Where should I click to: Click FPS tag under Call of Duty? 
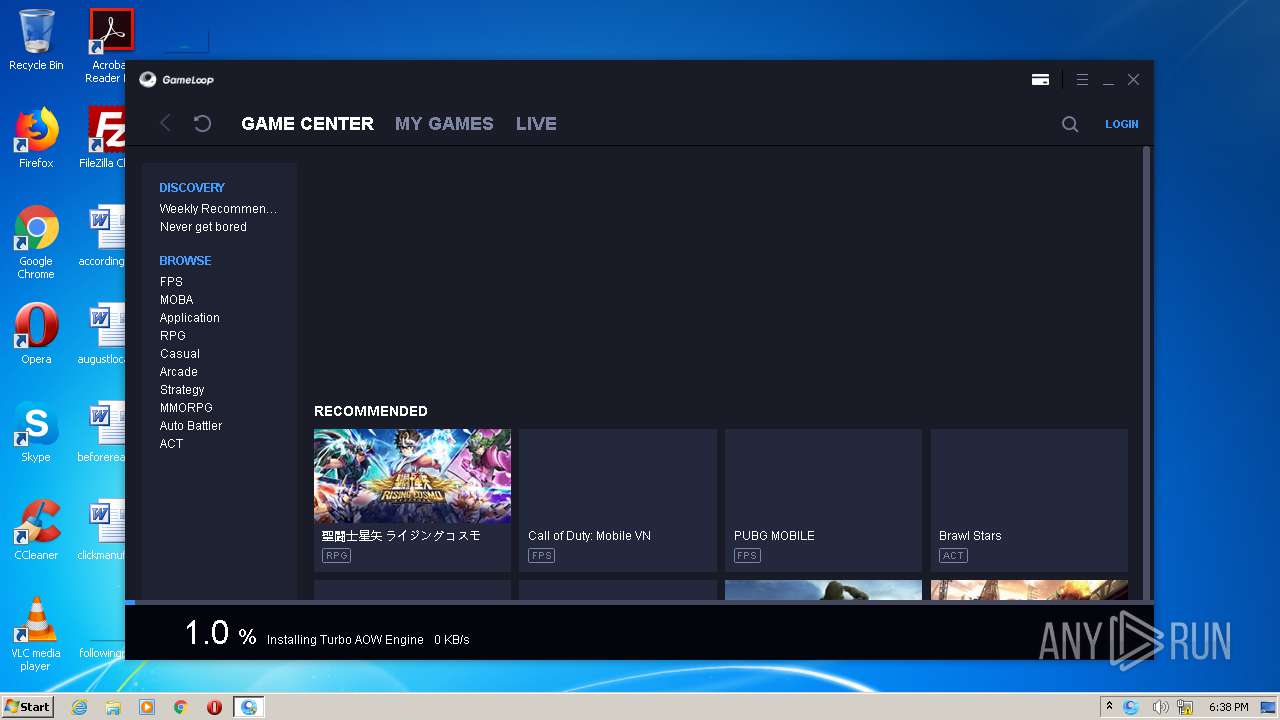coord(541,556)
